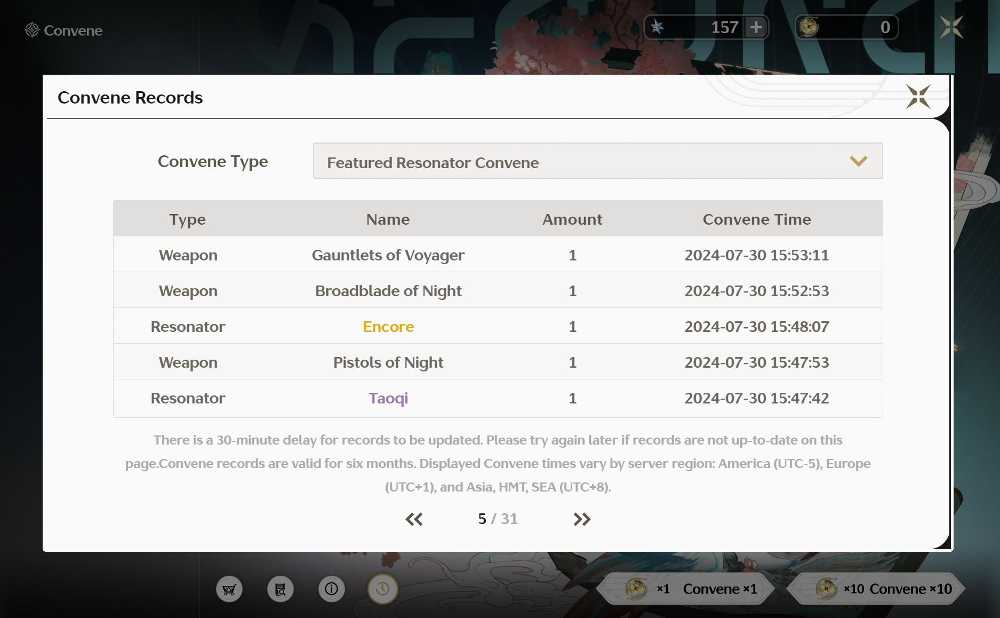This screenshot has width=1000, height=618.
Task: Open the Convene Type dropdown
Action: pos(598,161)
